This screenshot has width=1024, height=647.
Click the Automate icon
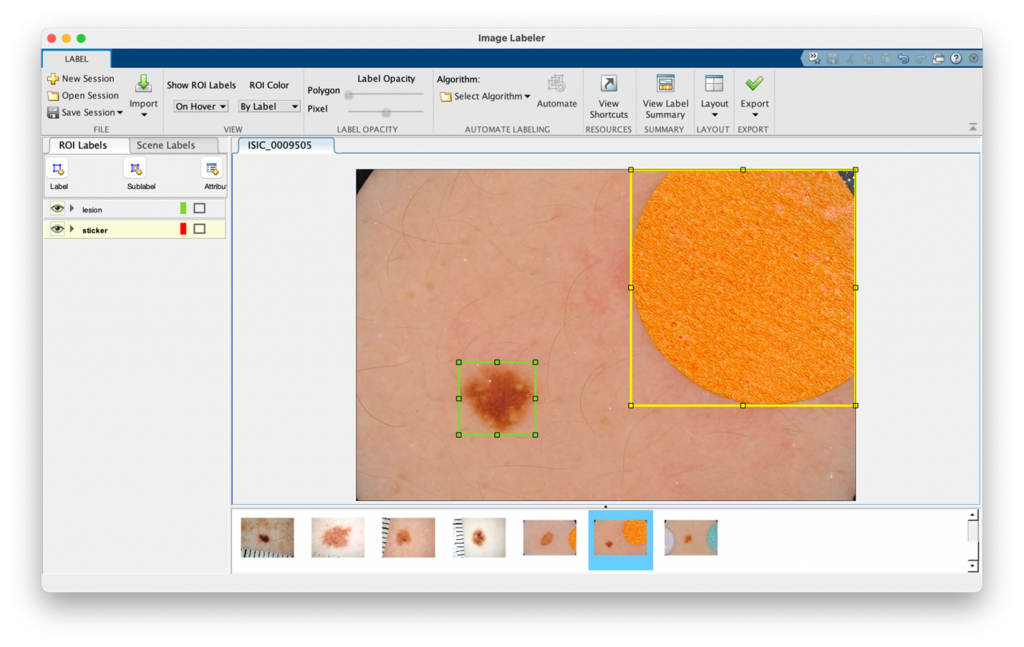(x=557, y=84)
